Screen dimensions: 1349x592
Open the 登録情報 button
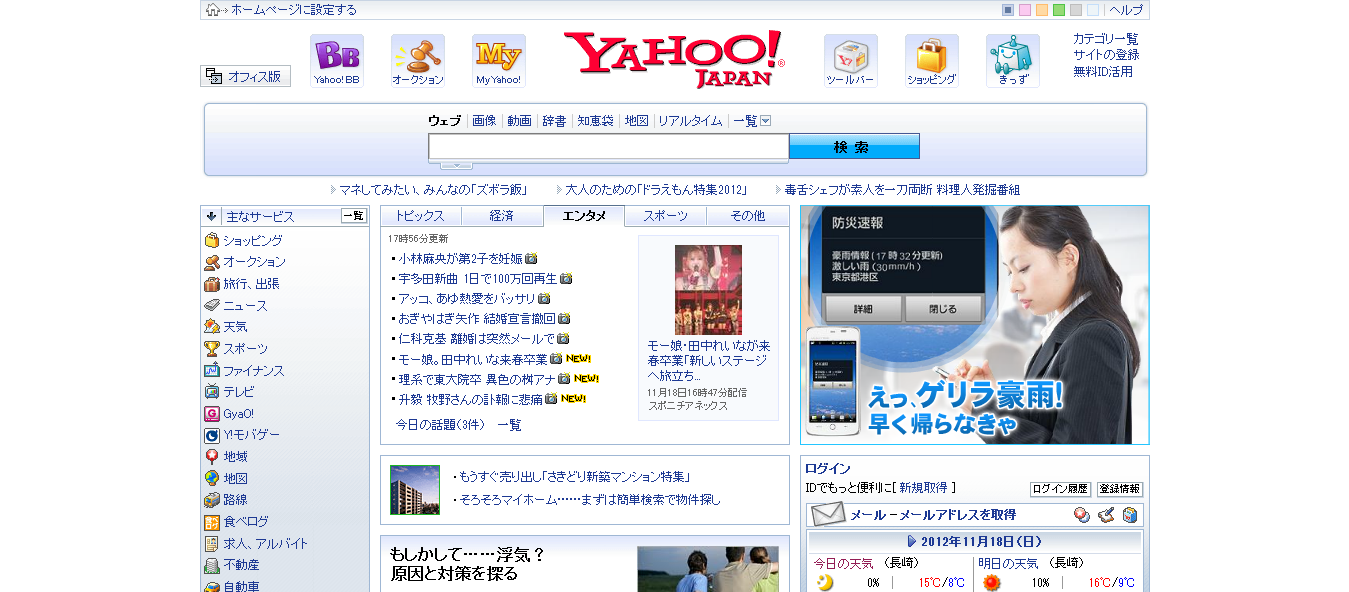pyautogui.click(x=1120, y=489)
